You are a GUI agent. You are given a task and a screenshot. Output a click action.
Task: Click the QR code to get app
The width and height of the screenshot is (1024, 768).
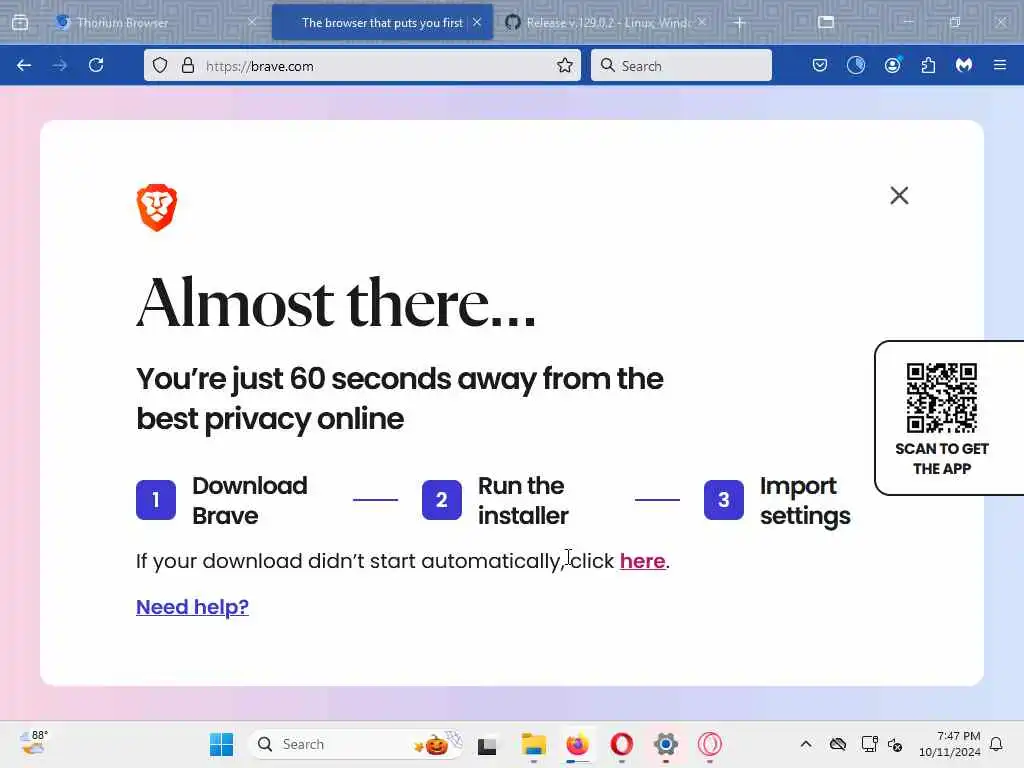coord(942,398)
